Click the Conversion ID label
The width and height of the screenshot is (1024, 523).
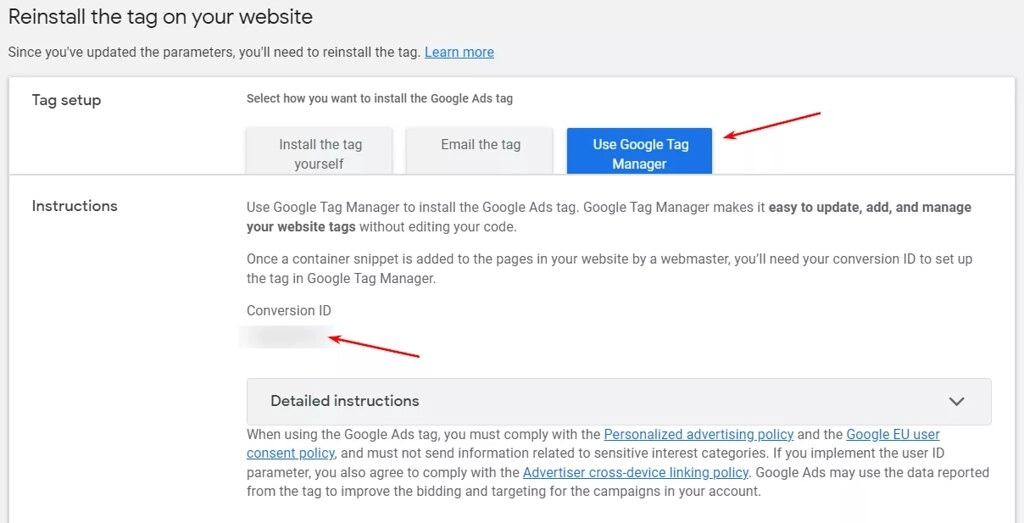pos(289,311)
